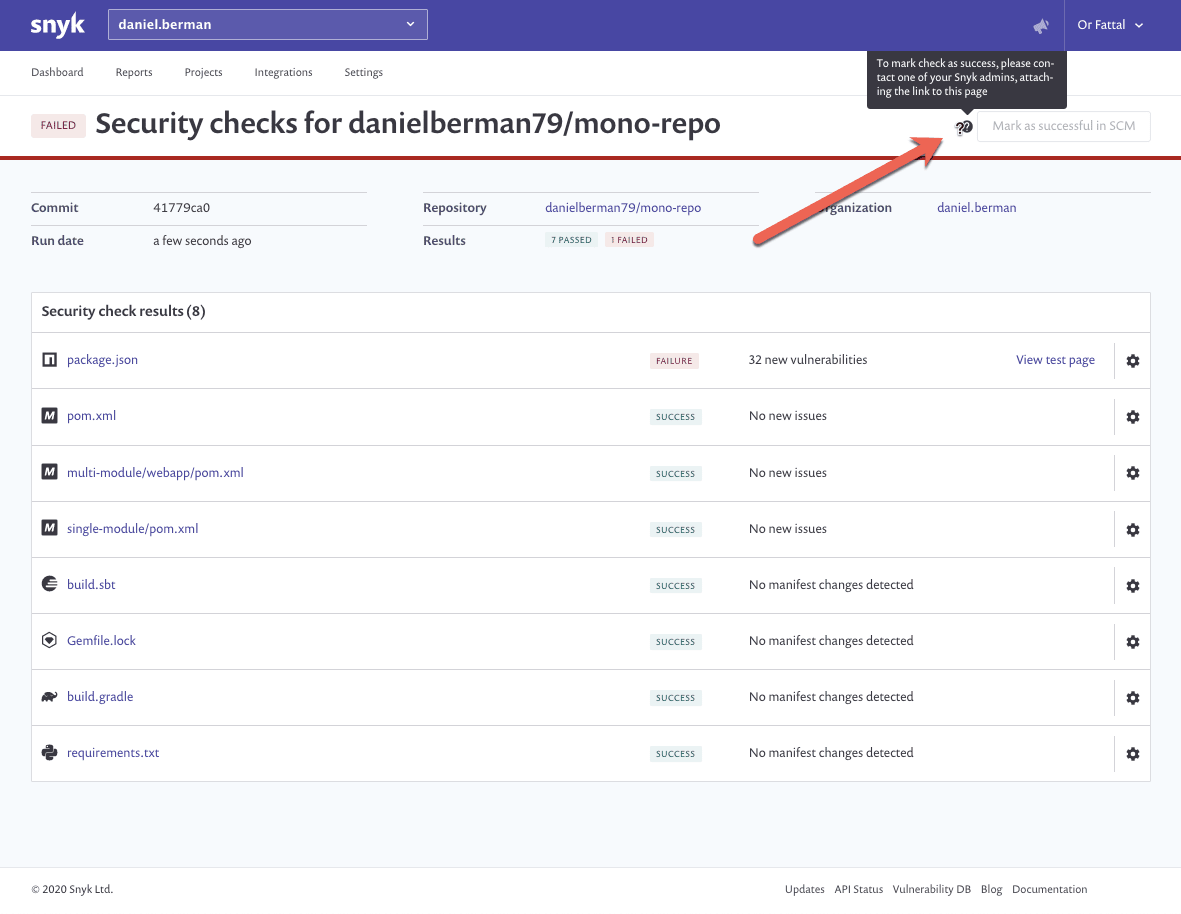Image resolution: width=1181 pixels, height=914 pixels.
Task: Switch to the Projects tab
Action: (203, 72)
